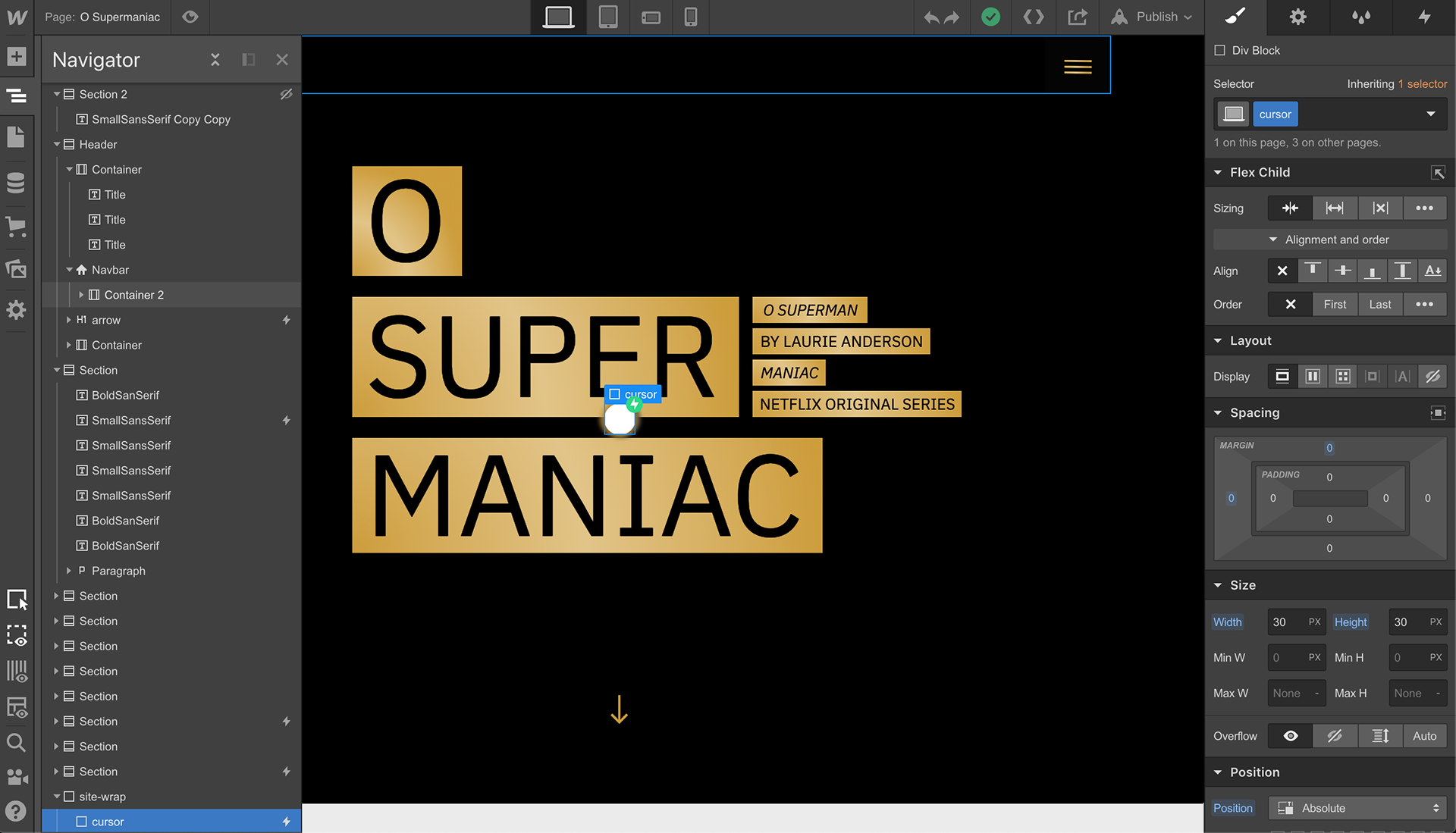Set overflow to Auto
This screenshot has width=1456, height=833.
point(1424,736)
